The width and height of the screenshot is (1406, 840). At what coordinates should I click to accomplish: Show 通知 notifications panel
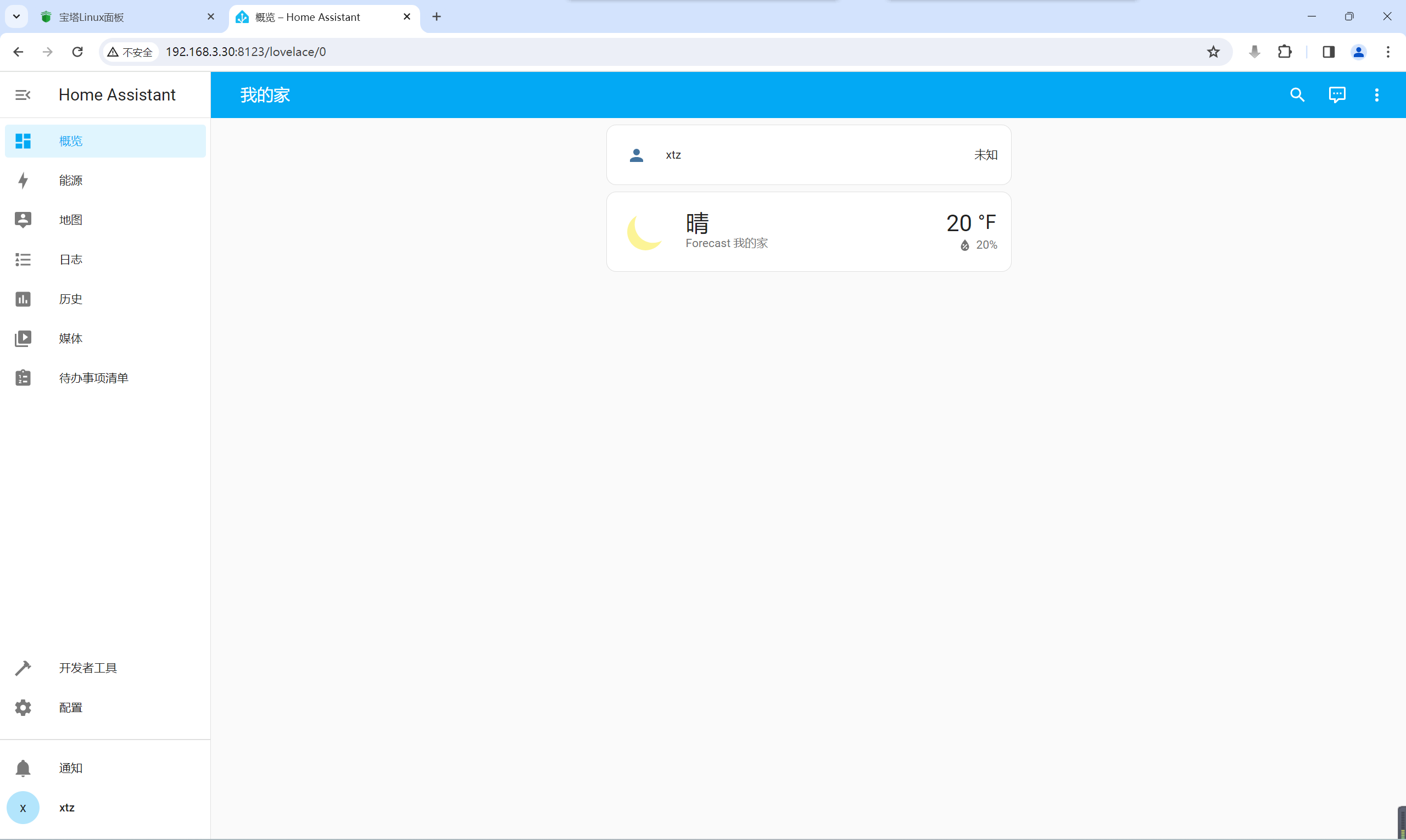click(x=71, y=768)
